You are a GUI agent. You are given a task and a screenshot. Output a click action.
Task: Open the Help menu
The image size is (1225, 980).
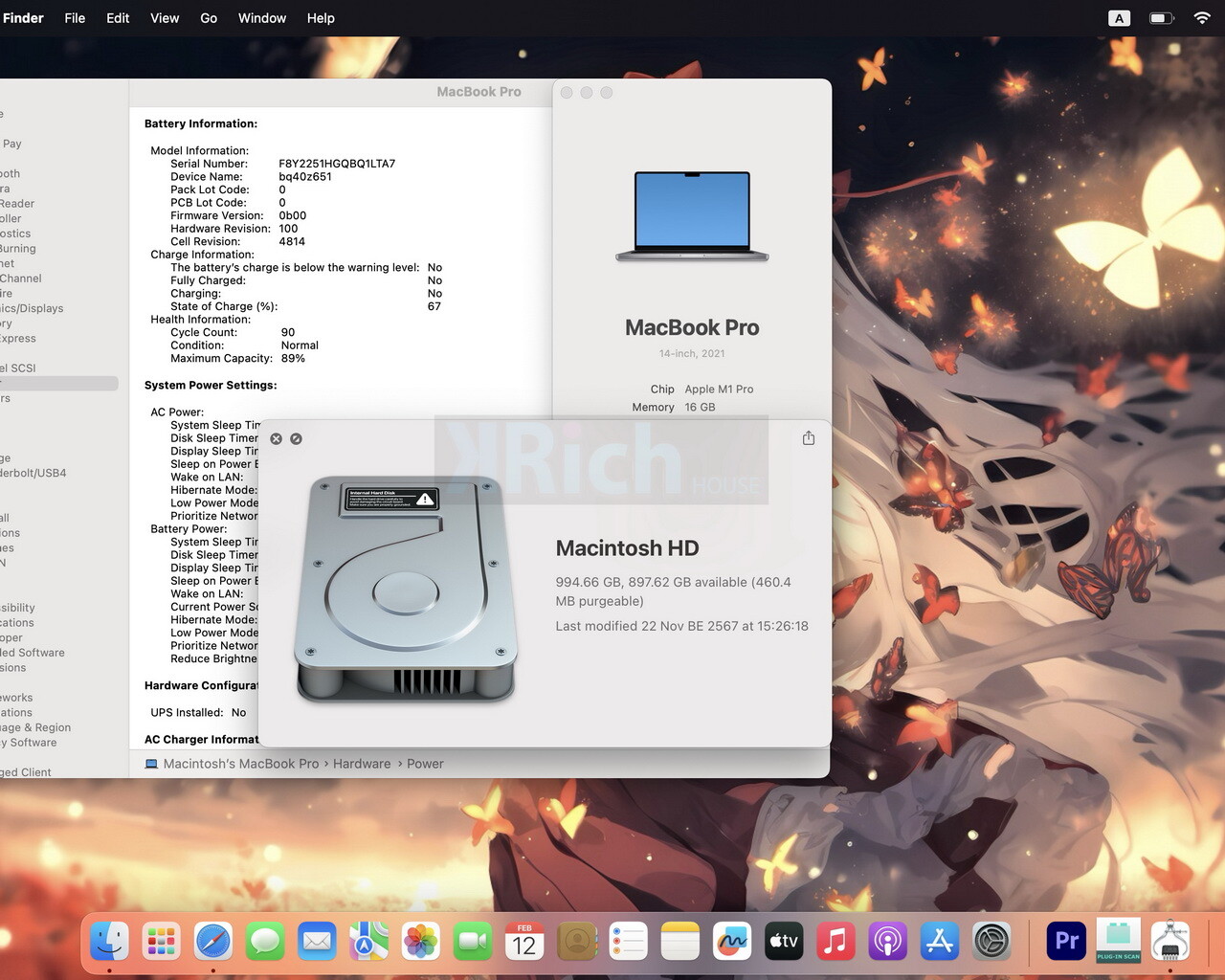[321, 18]
